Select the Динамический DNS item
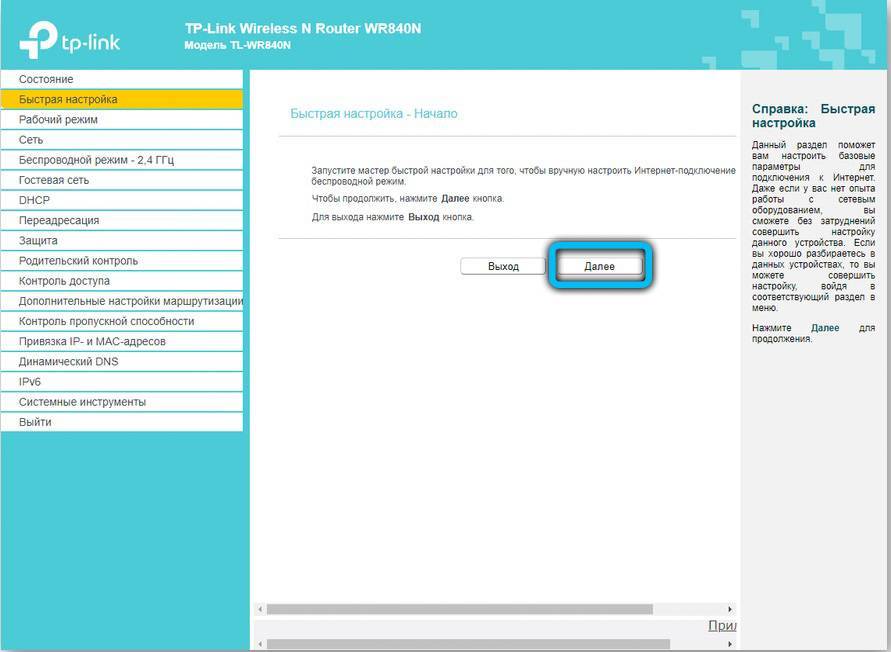891x652 pixels. pos(68,362)
